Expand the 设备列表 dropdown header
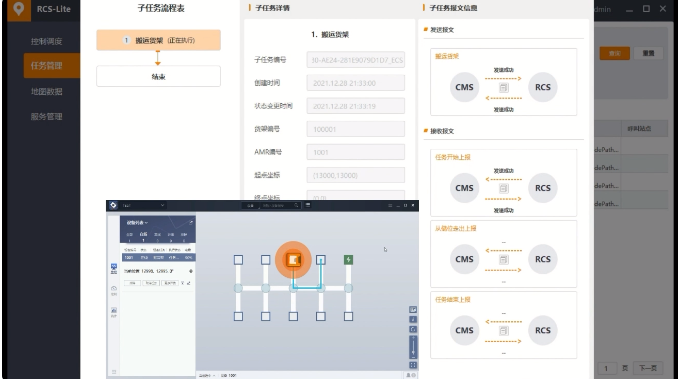The width and height of the screenshot is (678, 379). pyautogui.click(x=137, y=223)
